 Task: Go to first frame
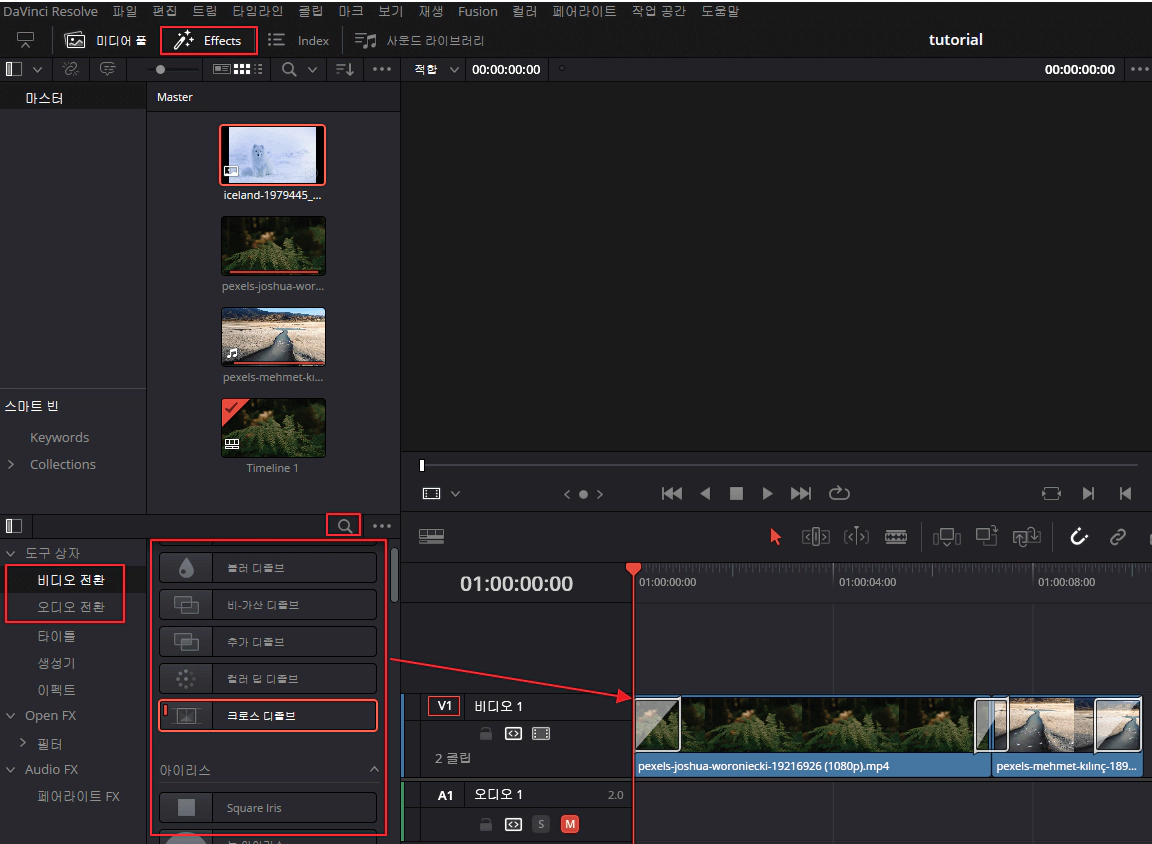click(672, 494)
